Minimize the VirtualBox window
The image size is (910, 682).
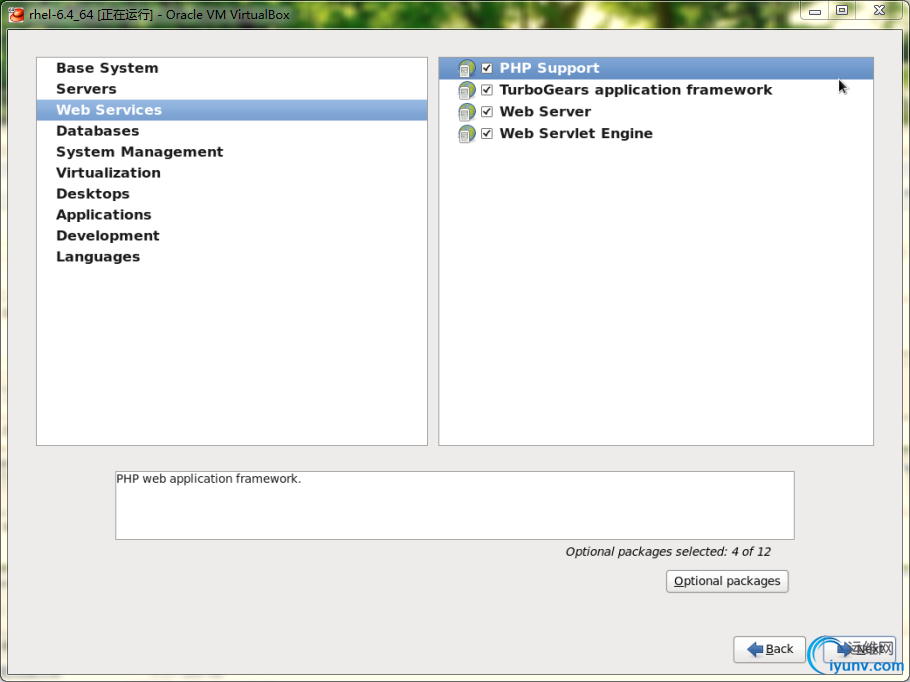point(814,11)
